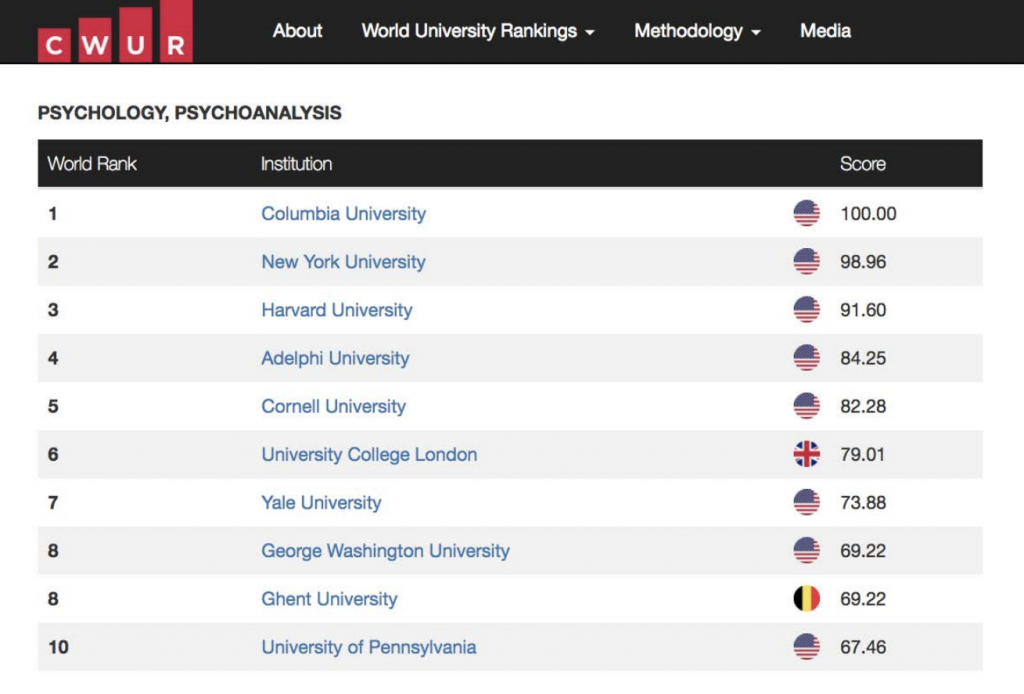
Task: Select the score 67.46
Action: click(863, 647)
